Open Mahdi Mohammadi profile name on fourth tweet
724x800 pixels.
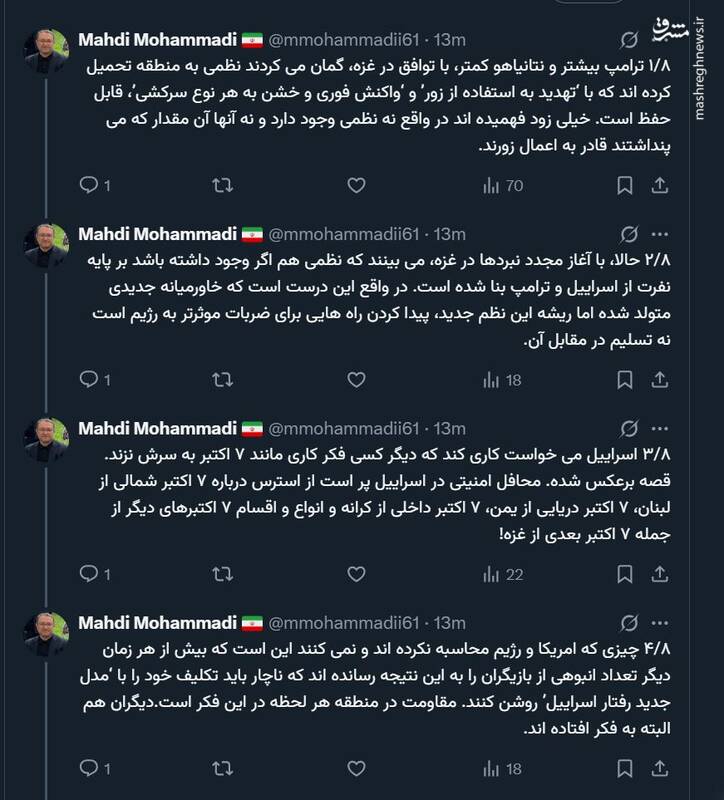157,623
